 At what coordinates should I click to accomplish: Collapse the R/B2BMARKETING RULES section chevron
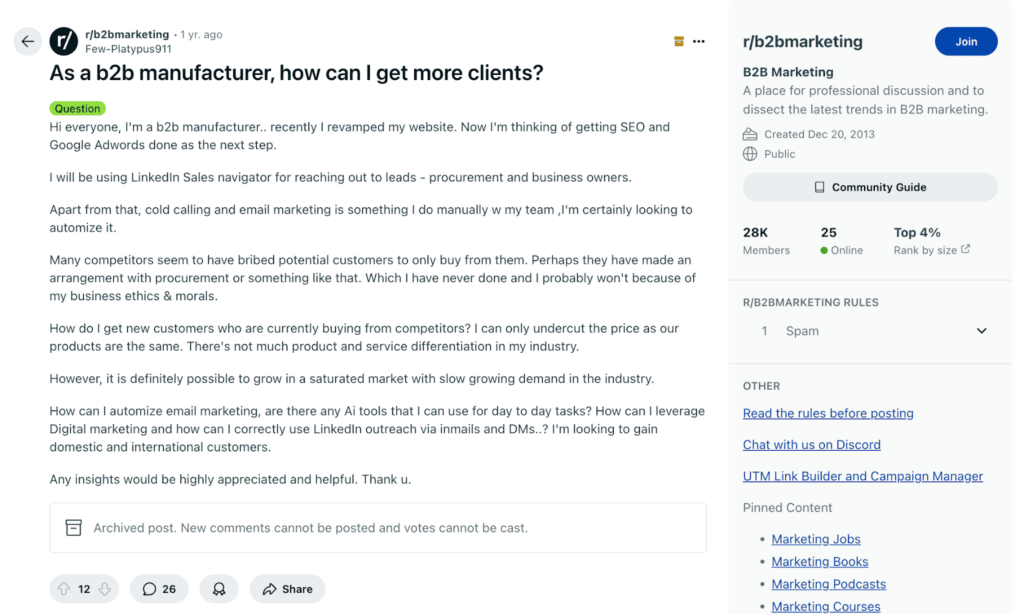tap(981, 330)
